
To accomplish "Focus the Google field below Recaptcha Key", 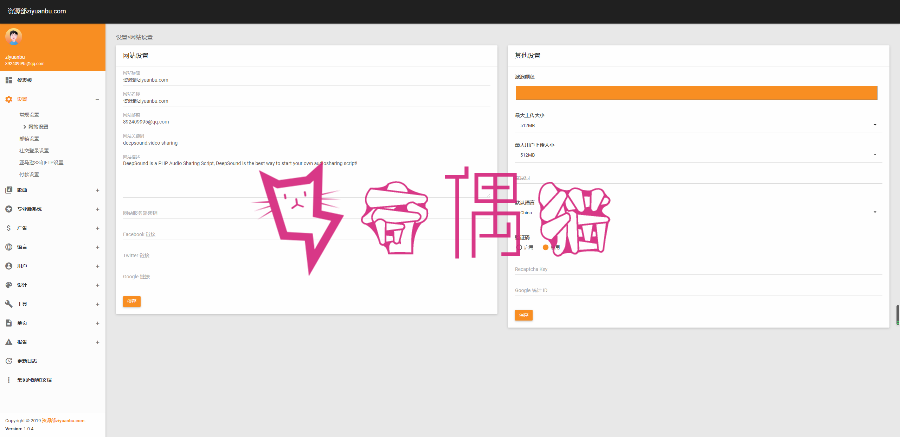I will point(698,290).
